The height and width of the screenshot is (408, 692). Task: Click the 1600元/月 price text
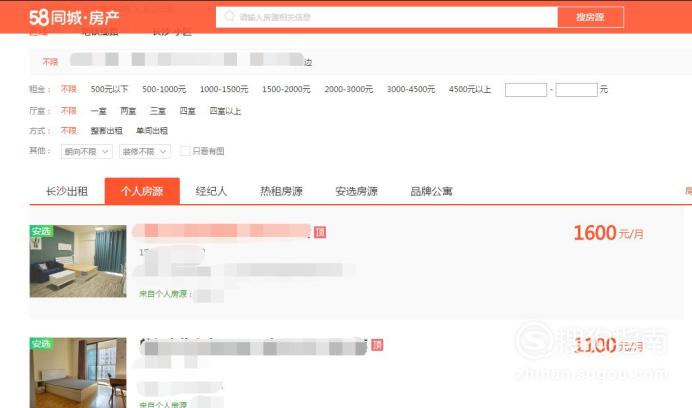[x=608, y=233]
